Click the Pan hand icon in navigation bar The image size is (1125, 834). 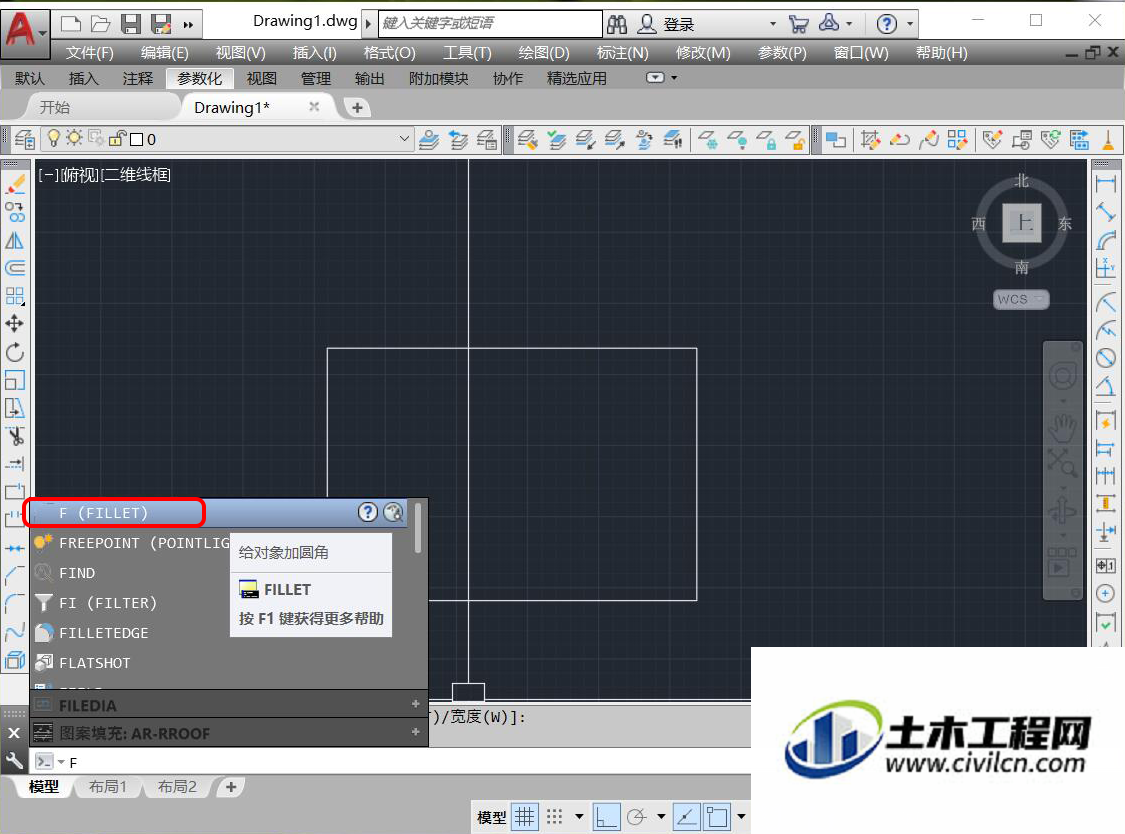1062,428
